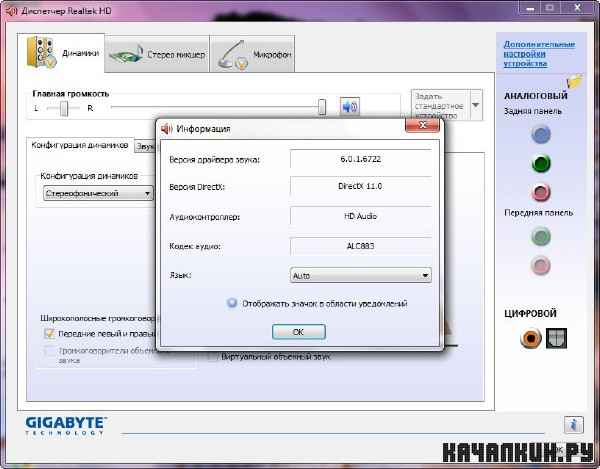This screenshot has height=469, width=600.
Task: Switch to the Микрофон tab
Action: click(253, 54)
